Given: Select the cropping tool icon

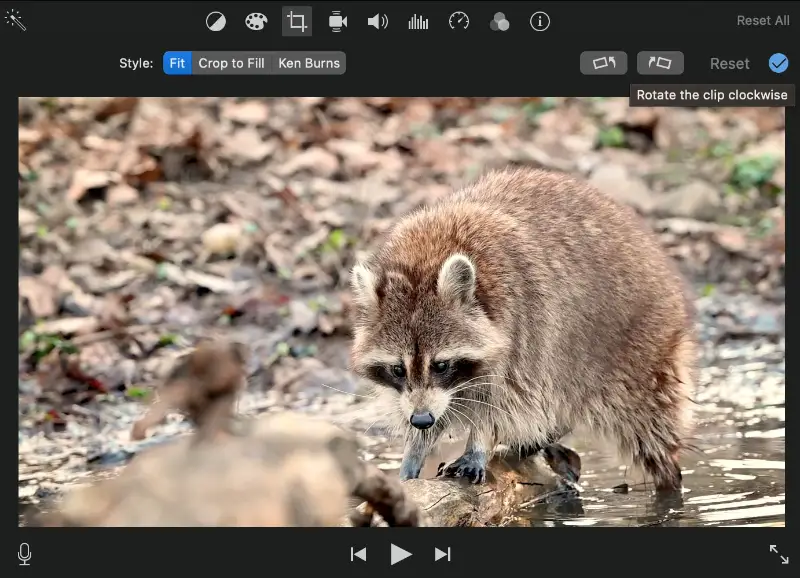Looking at the screenshot, I should pyautogui.click(x=297, y=21).
